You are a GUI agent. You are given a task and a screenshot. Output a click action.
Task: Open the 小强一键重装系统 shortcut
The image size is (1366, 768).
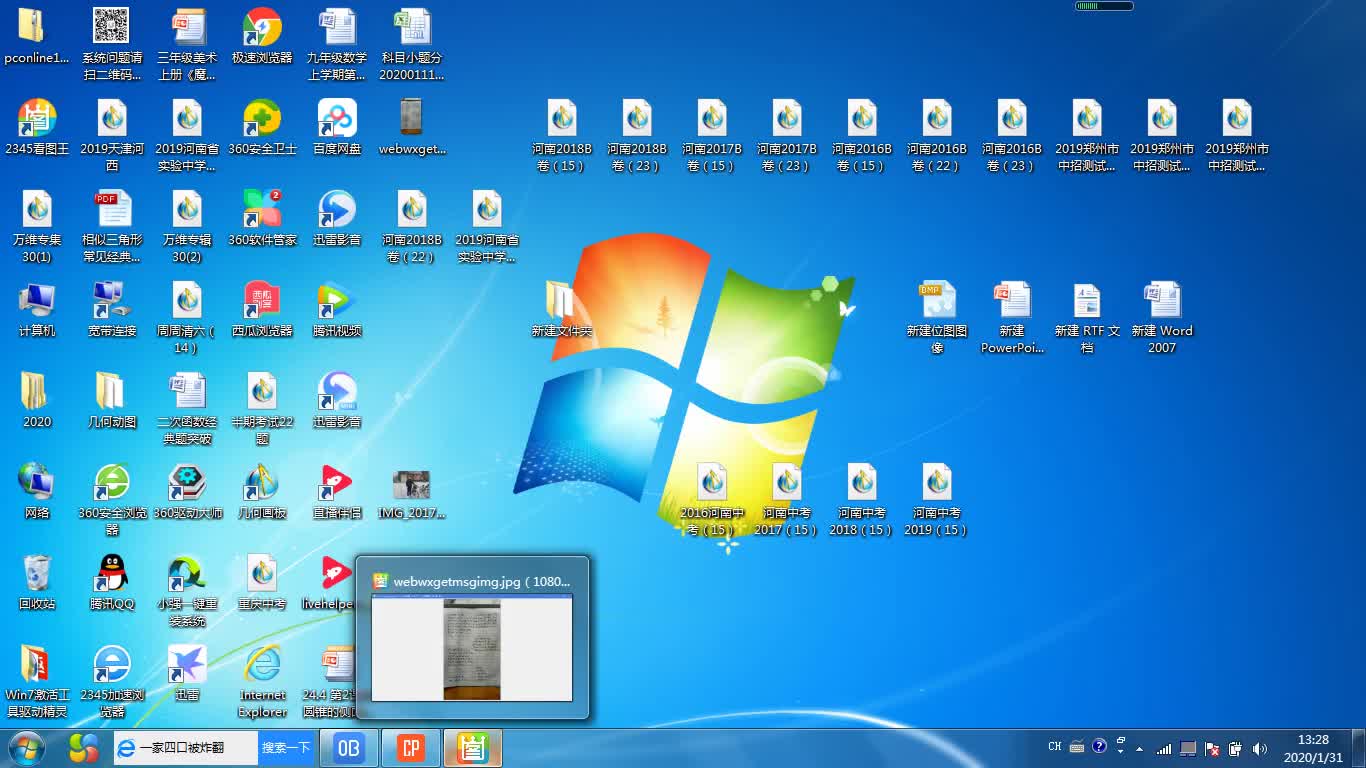187,590
